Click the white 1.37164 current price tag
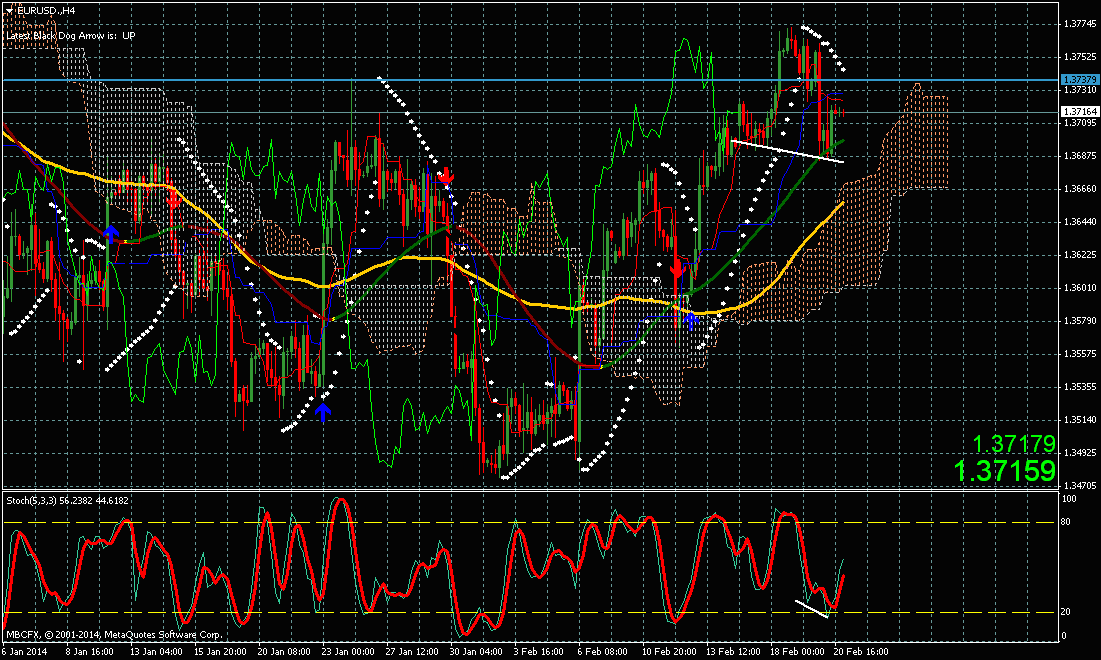 tap(1079, 112)
